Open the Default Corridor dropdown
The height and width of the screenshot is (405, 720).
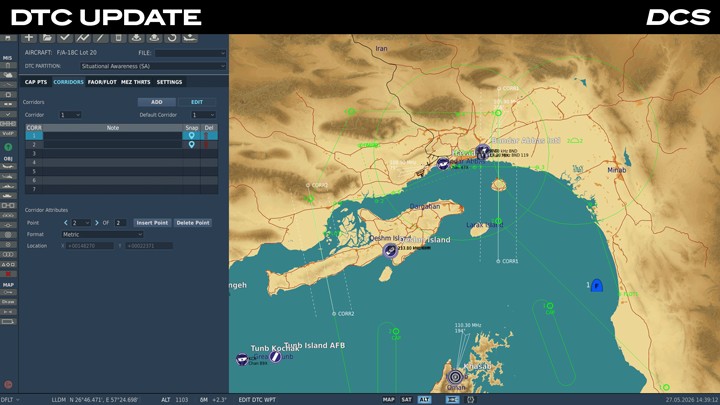pyautogui.click(x=203, y=115)
